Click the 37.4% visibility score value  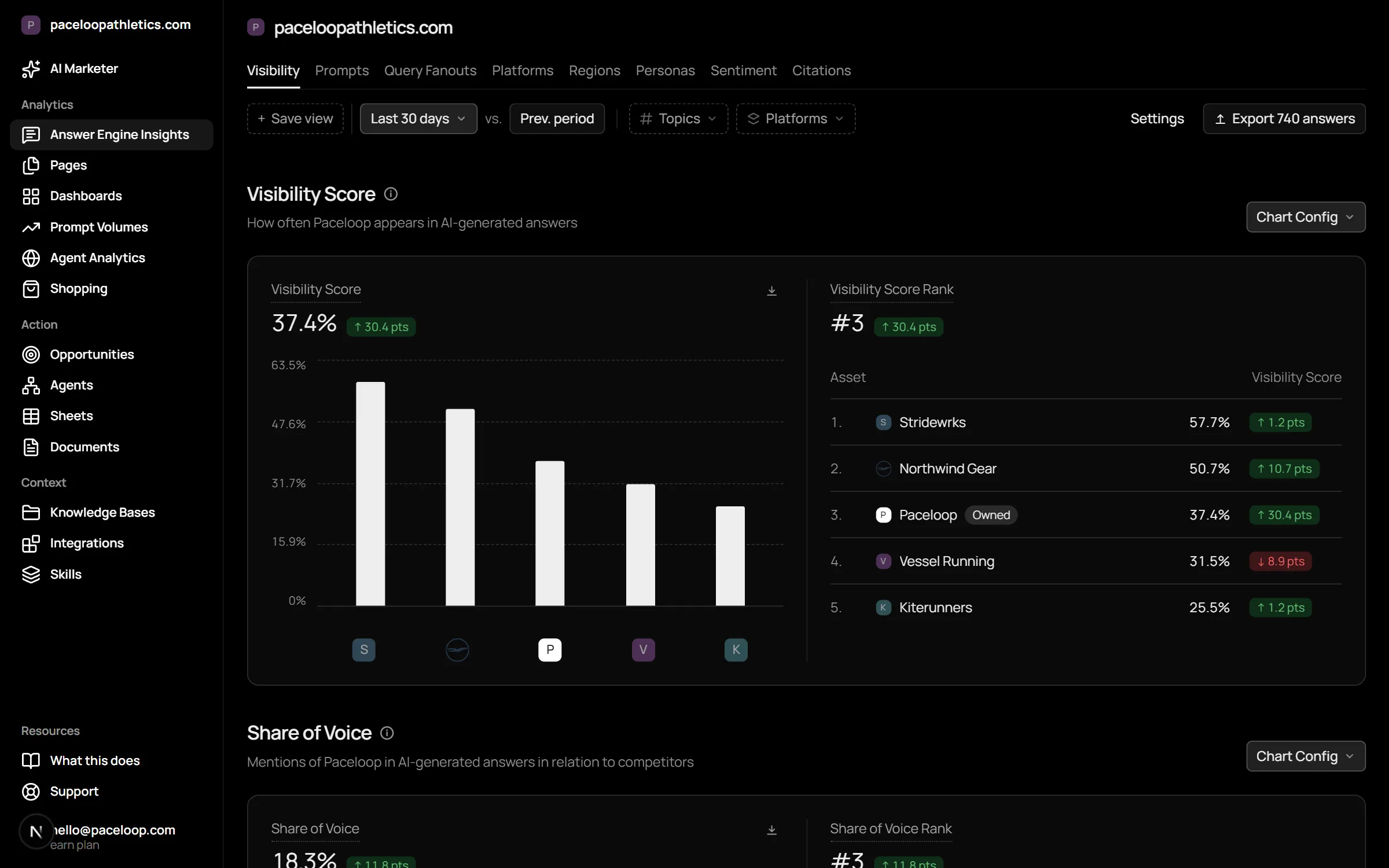(x=304, y=323)
